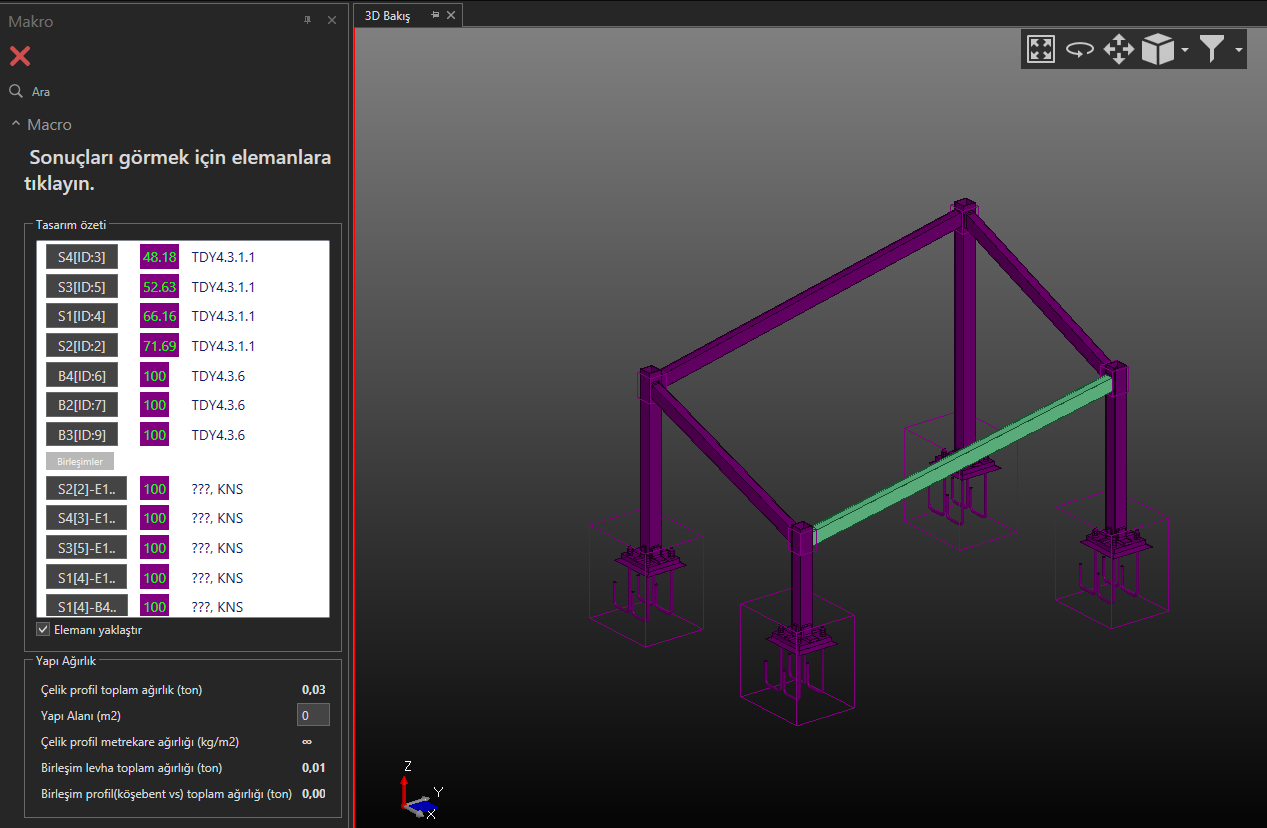Click the search magnifier icon

click(x=16, y=91)
